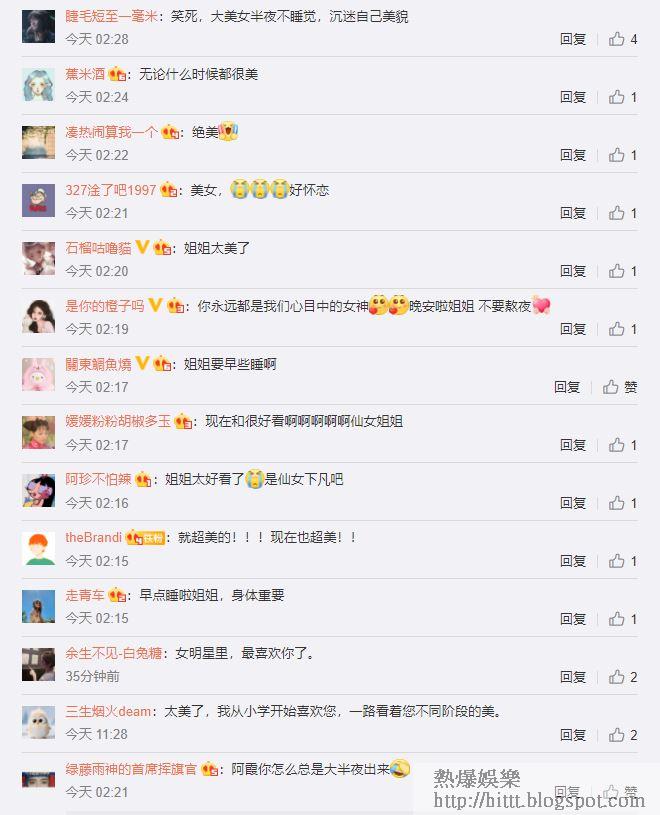The height and width of the screenshot is (815, 660).
Task: Click avatar of 關東鯛魚燒
Action: click(38, 374)
